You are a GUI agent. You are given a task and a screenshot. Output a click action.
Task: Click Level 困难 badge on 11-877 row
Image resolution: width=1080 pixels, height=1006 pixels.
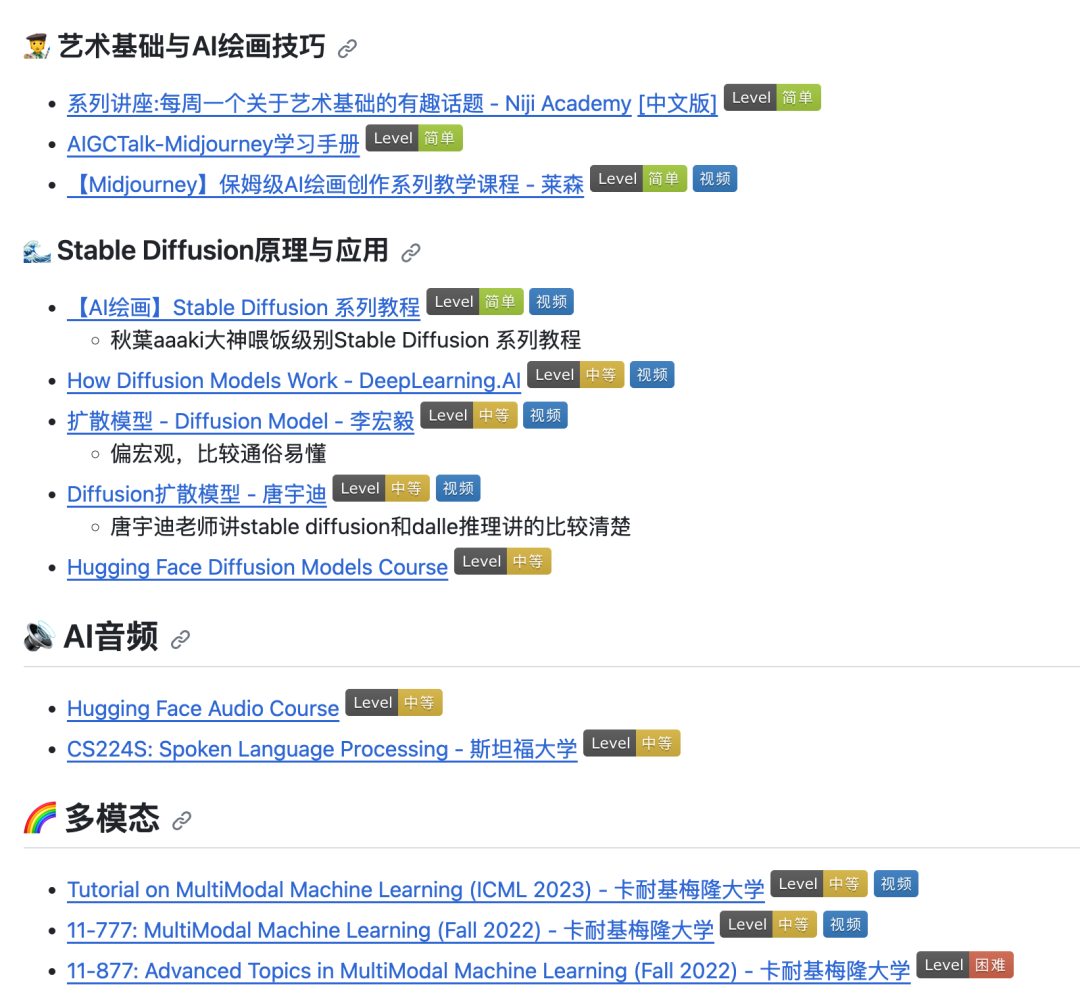click(965, 965)
